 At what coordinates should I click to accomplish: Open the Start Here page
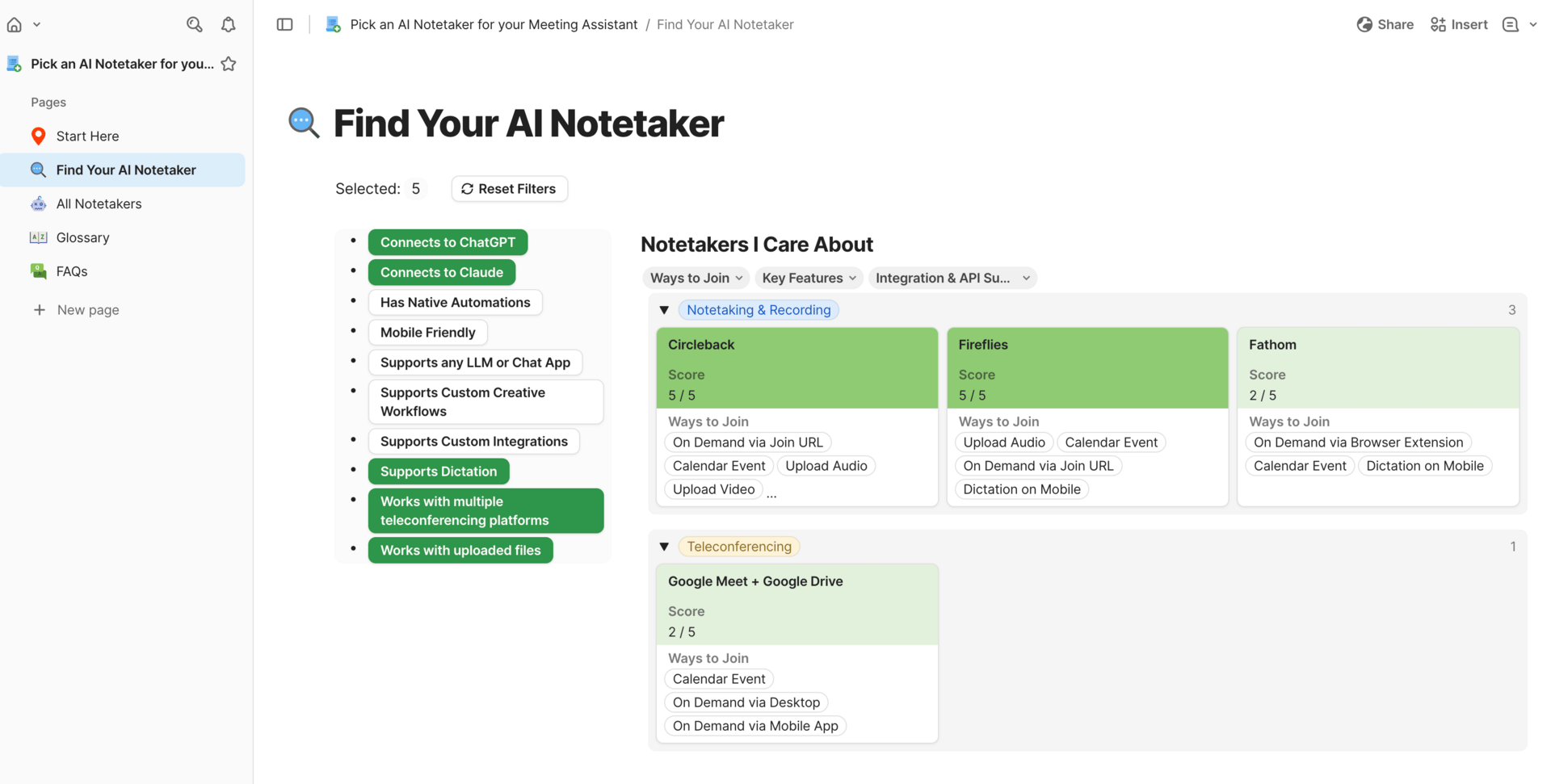[87, 136]
